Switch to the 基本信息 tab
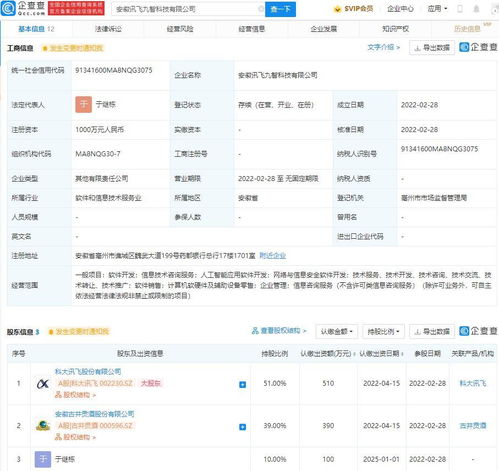The image size is (499, 471). [x=36, y=29]
